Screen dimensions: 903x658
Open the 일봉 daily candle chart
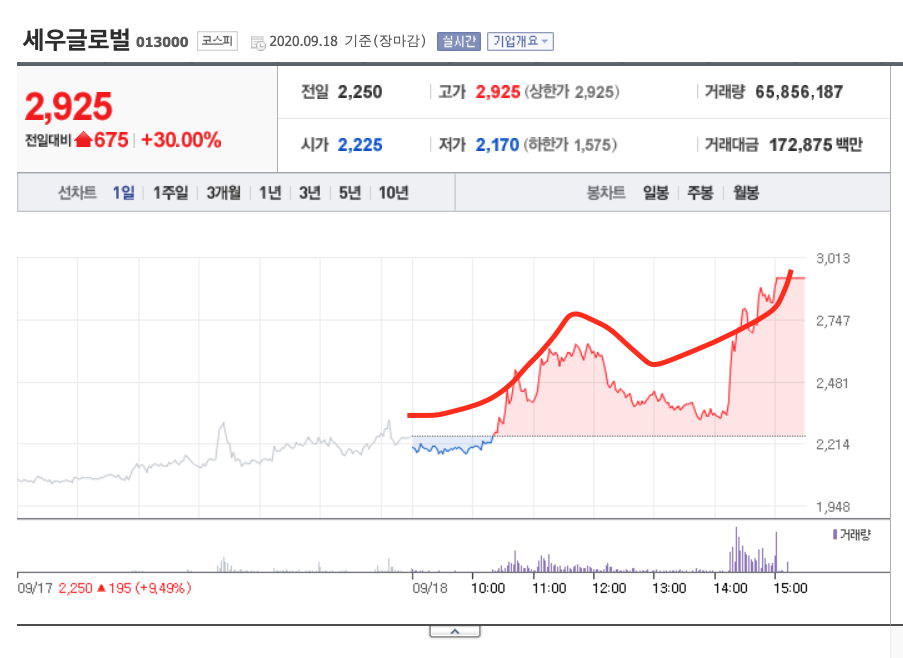[x=656, y=193]
